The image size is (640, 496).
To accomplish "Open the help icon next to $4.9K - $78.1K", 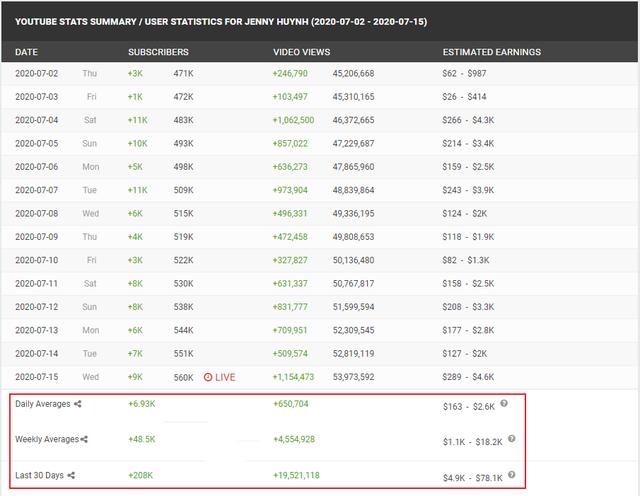I will pyautogui.click(x=511, y=475).
